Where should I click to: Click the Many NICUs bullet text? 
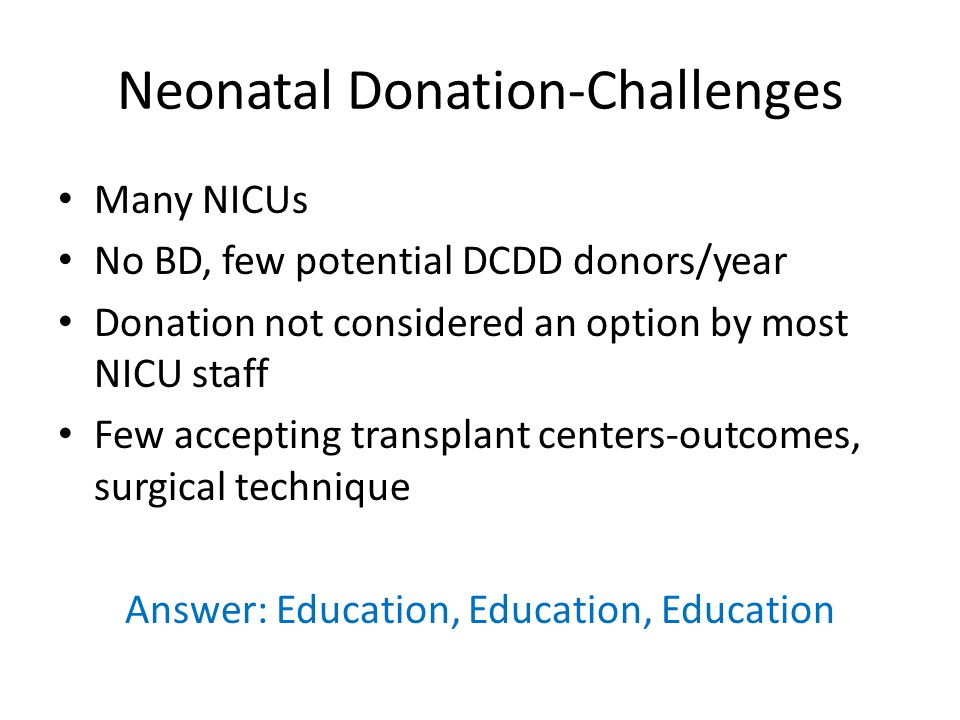(201, 201)
